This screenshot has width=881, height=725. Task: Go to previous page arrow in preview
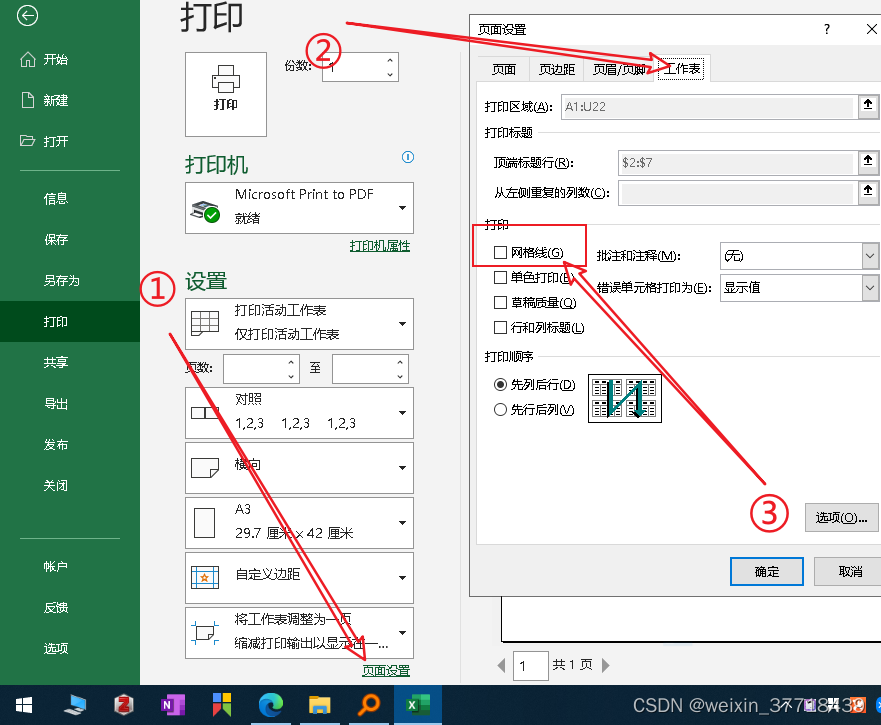502,665
